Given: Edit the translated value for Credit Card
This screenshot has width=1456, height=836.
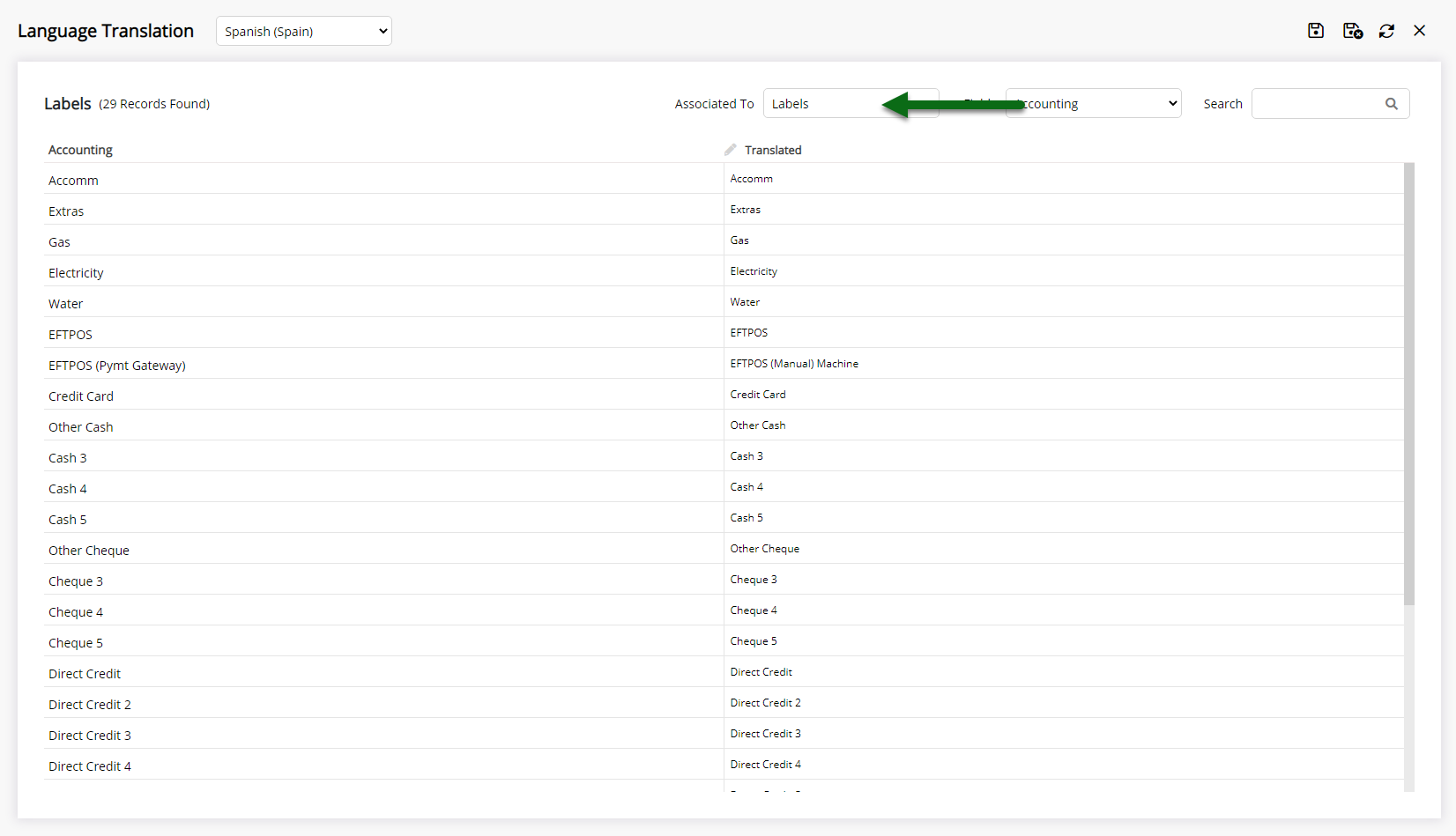Looking at the screenshot, I should coord(1064,395).
